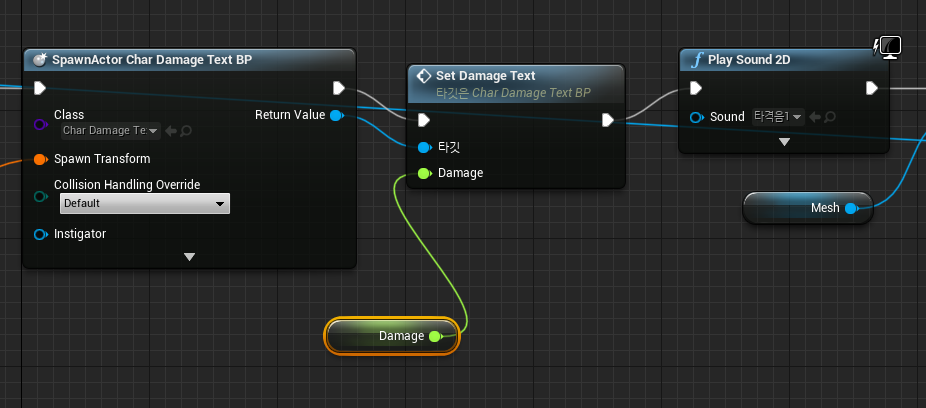The width and height of the screenshot is (926, 408).
Task: Select Set Damage Text node title
Action: click(x=485, y=76)
